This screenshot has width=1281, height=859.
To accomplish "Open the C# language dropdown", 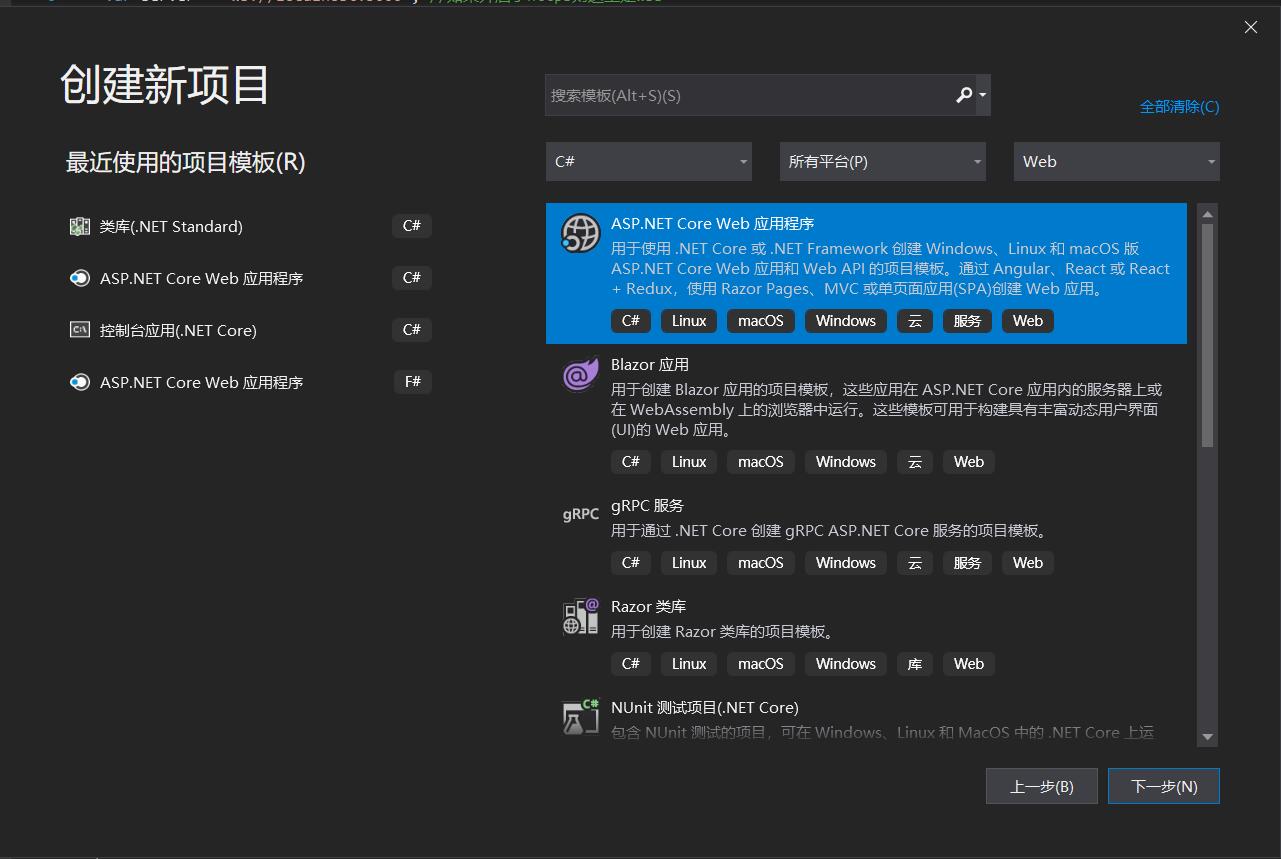I will tap(648, 161).
